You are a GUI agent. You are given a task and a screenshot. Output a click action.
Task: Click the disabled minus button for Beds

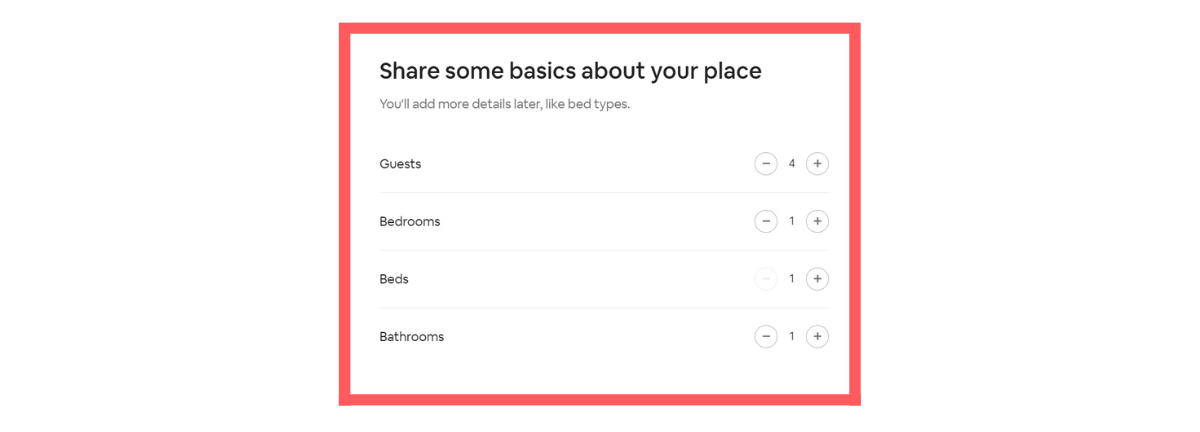coord(766,279)
